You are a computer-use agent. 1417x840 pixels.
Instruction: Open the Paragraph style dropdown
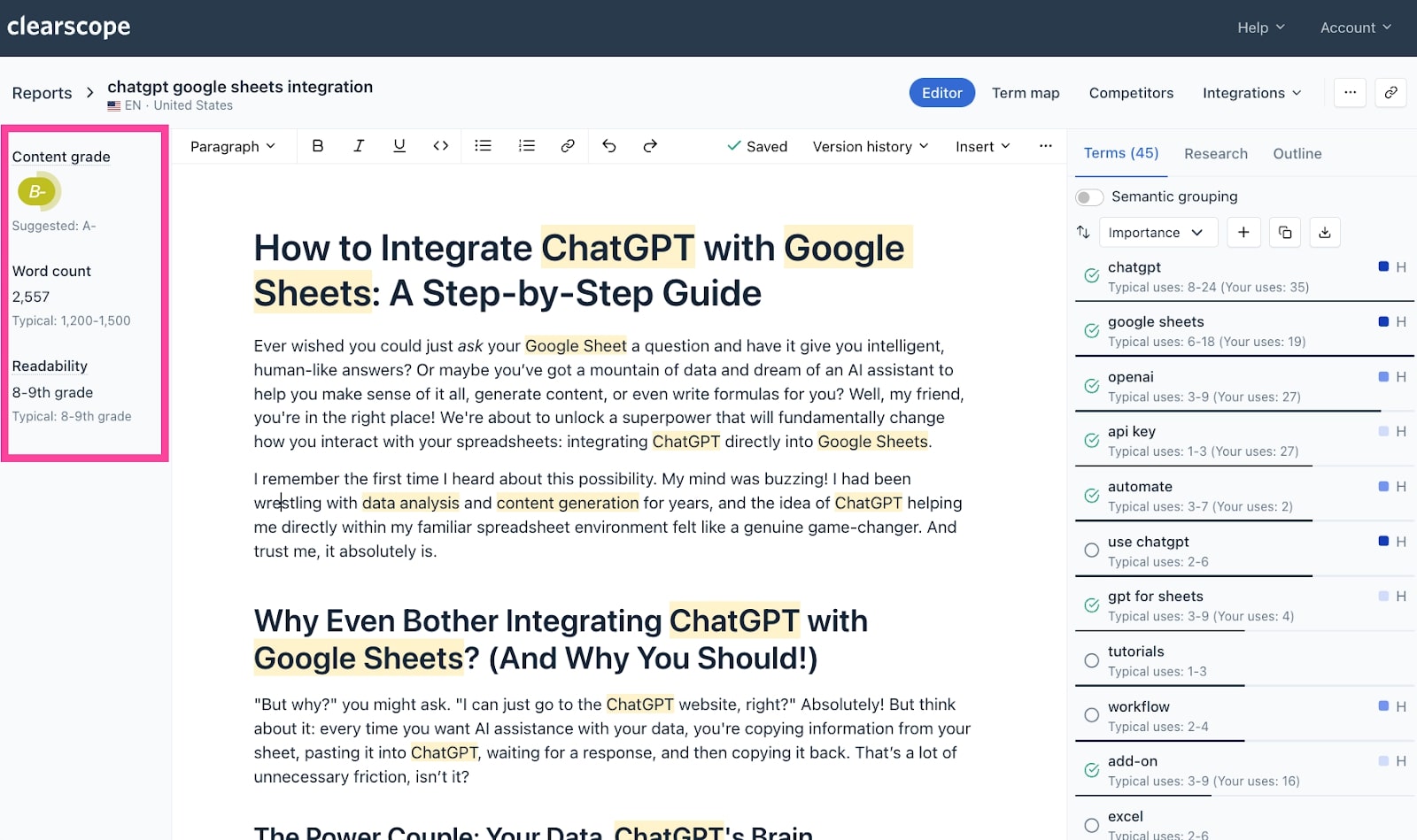coord(233,146)
